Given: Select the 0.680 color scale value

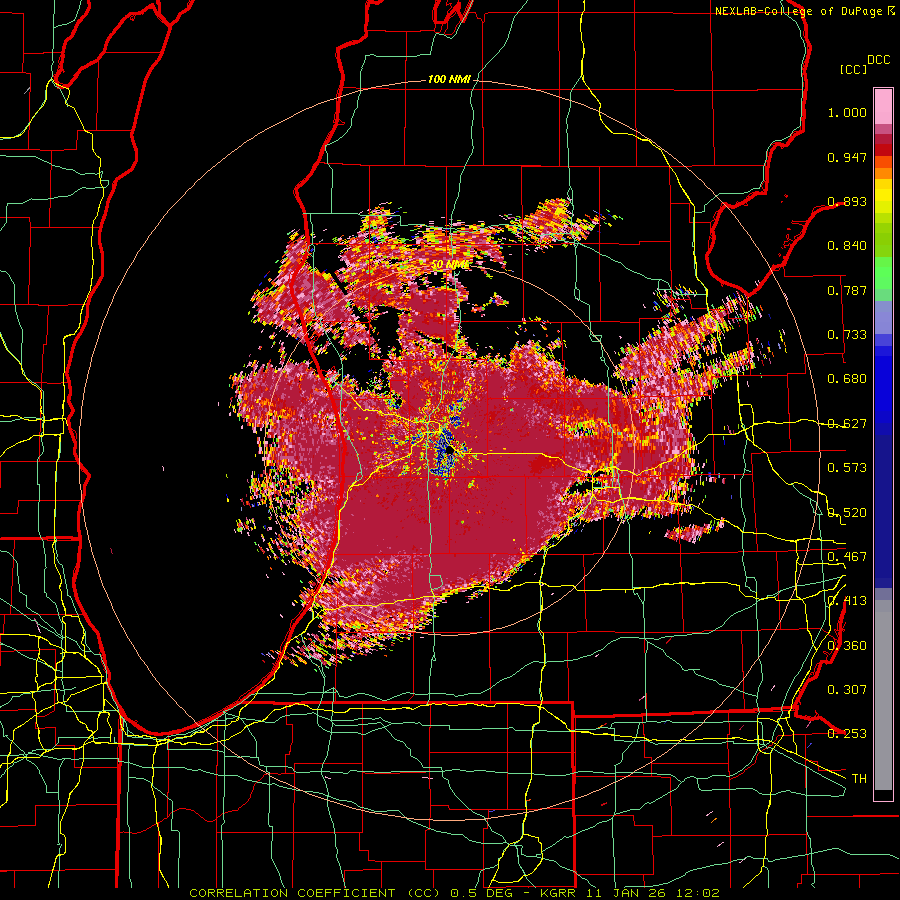Looking at the screenshot, I should coord(847,379).
